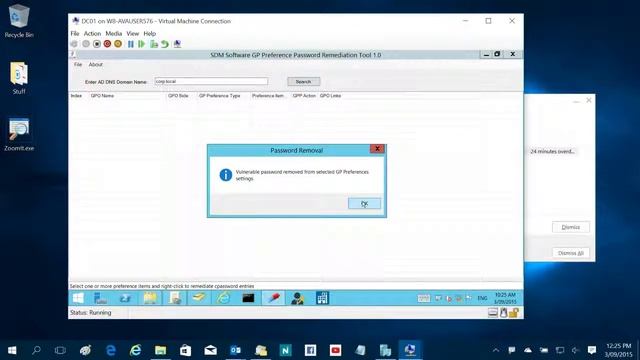
Task: Open Microsoft Edge from the host taskbar
Action: pos(111,350)
